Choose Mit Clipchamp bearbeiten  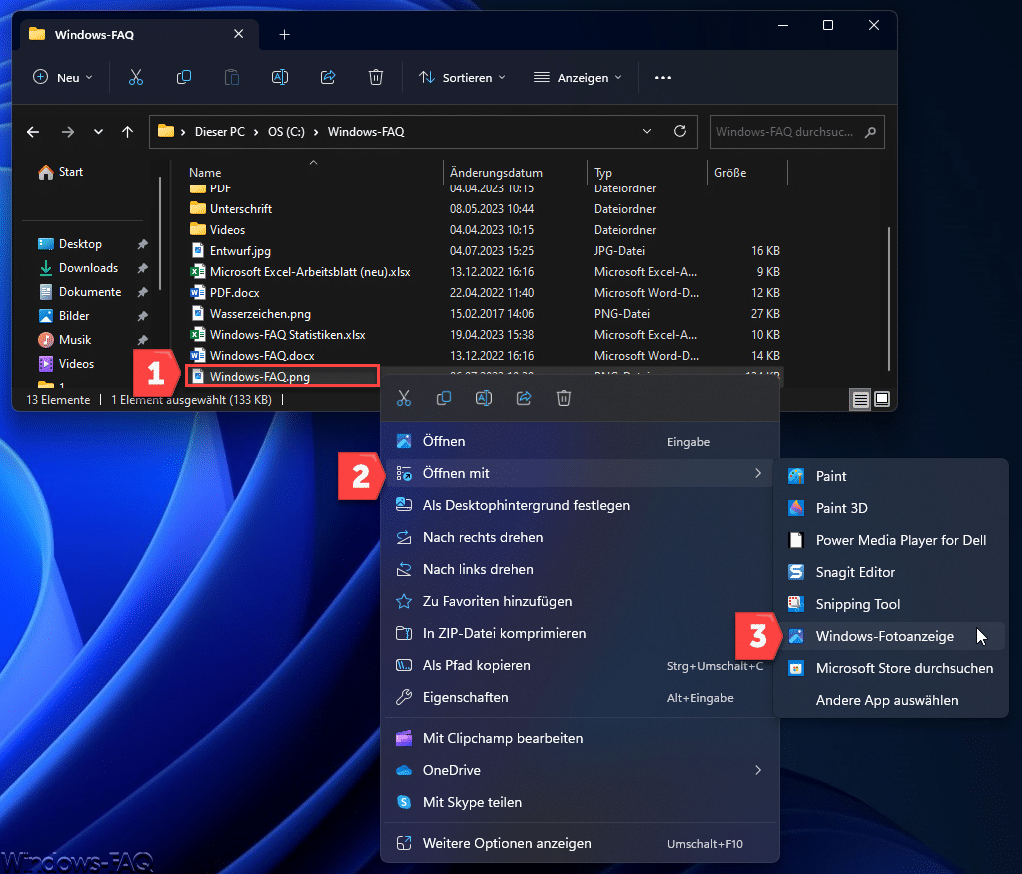click(580, 738)
